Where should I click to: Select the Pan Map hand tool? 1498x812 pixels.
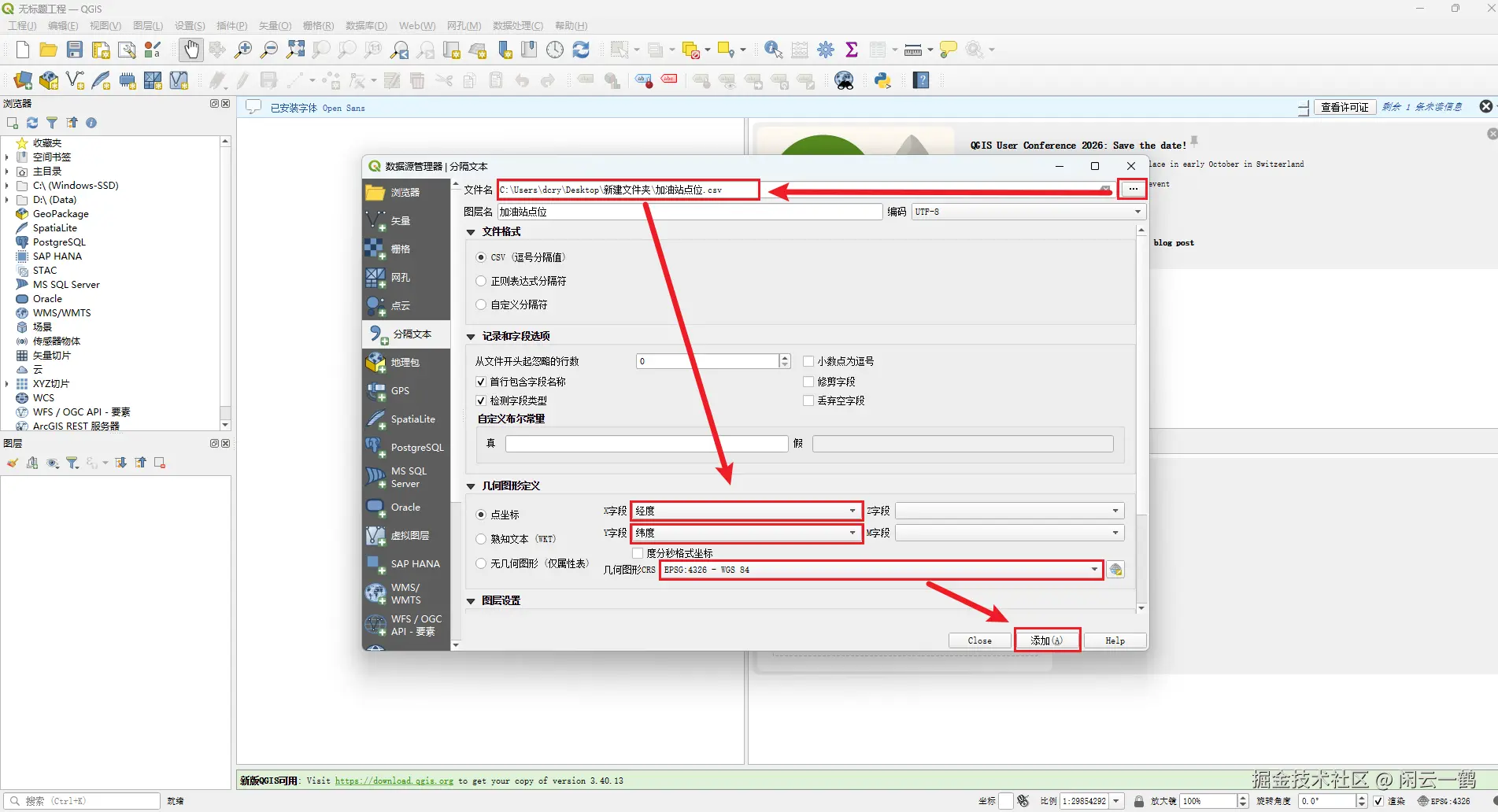coord(190,50)
